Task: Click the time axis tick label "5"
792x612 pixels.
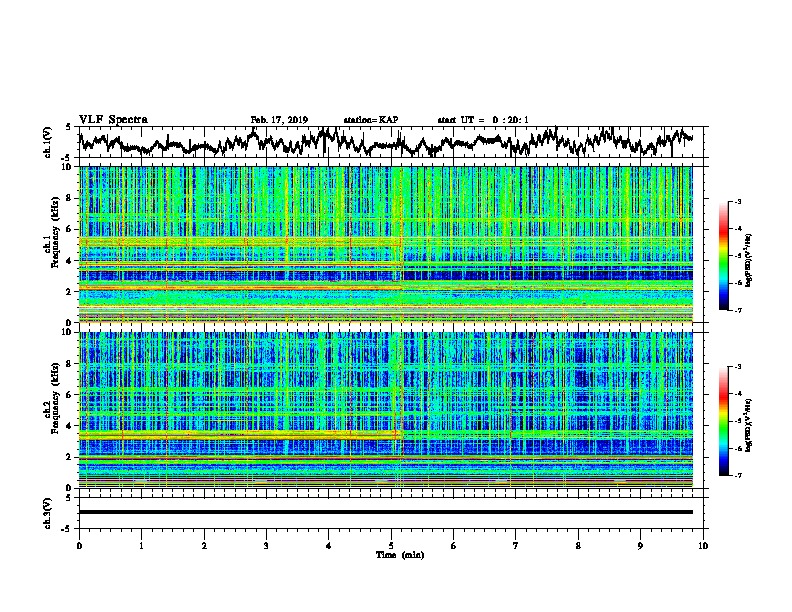Action: pyautogui.click(x=391, y=545)
